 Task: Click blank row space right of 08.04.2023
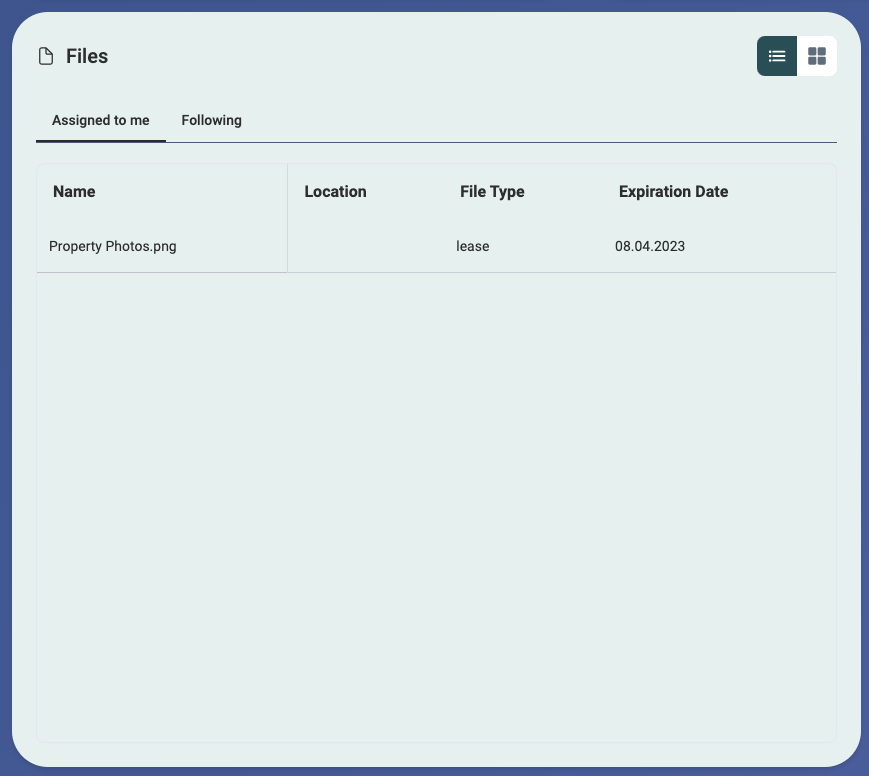(770, 246)
